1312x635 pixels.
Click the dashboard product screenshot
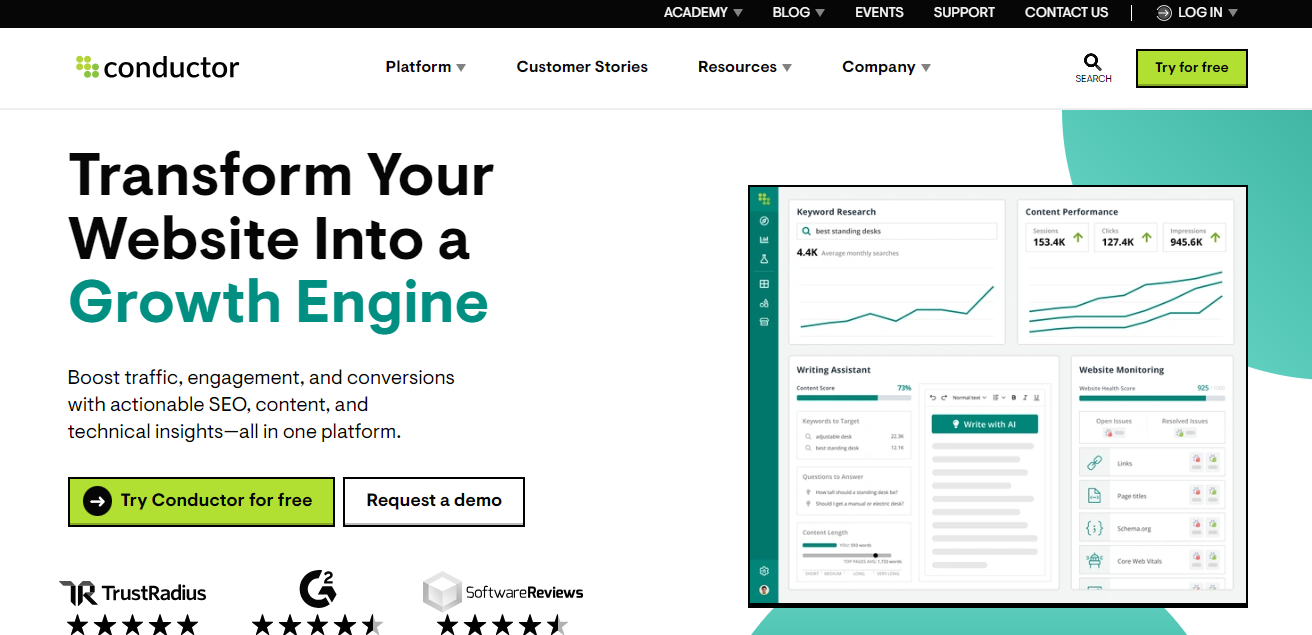pos(997,395)
